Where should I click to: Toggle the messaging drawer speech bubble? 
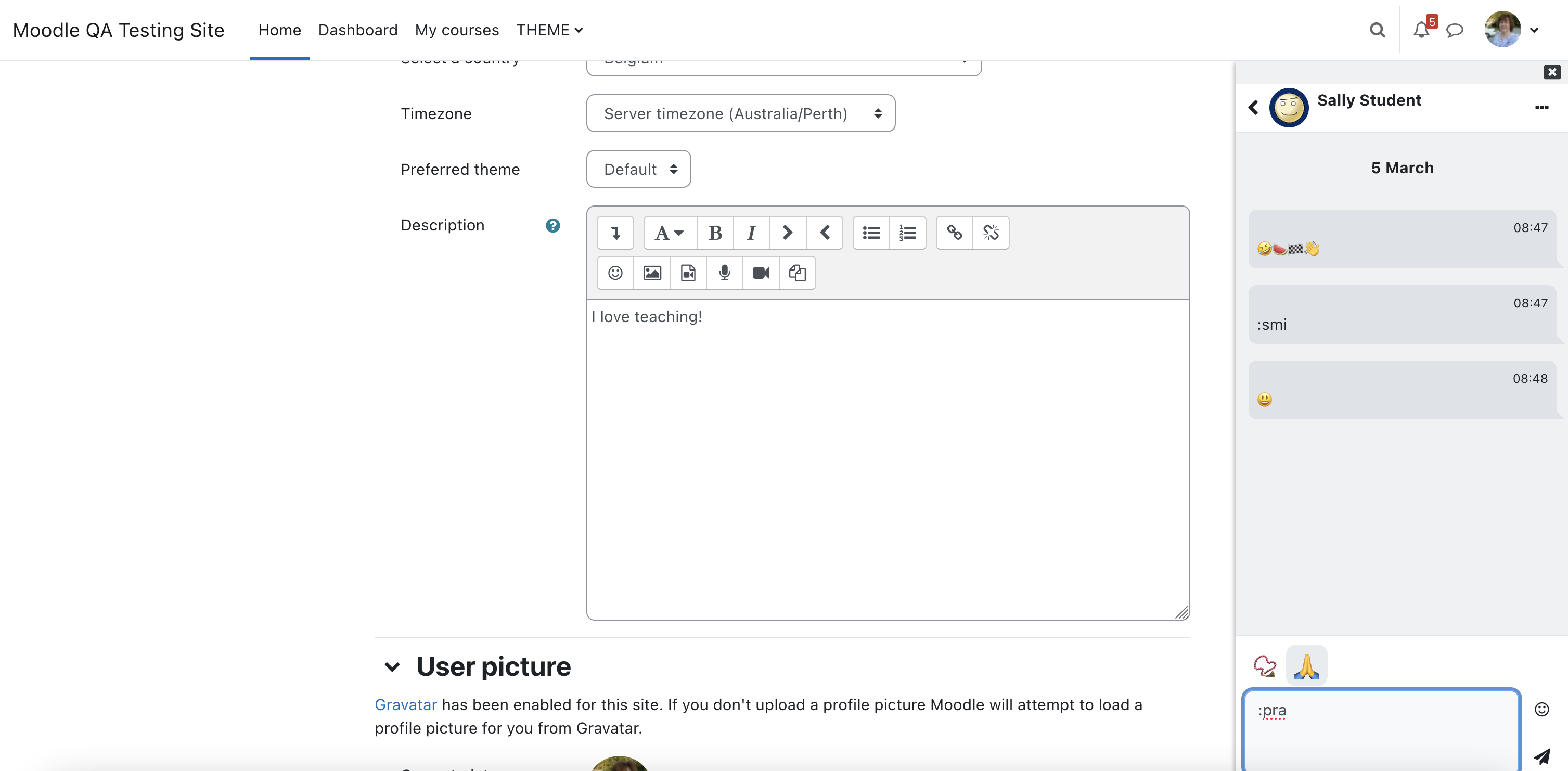(x=1455, y=30)
